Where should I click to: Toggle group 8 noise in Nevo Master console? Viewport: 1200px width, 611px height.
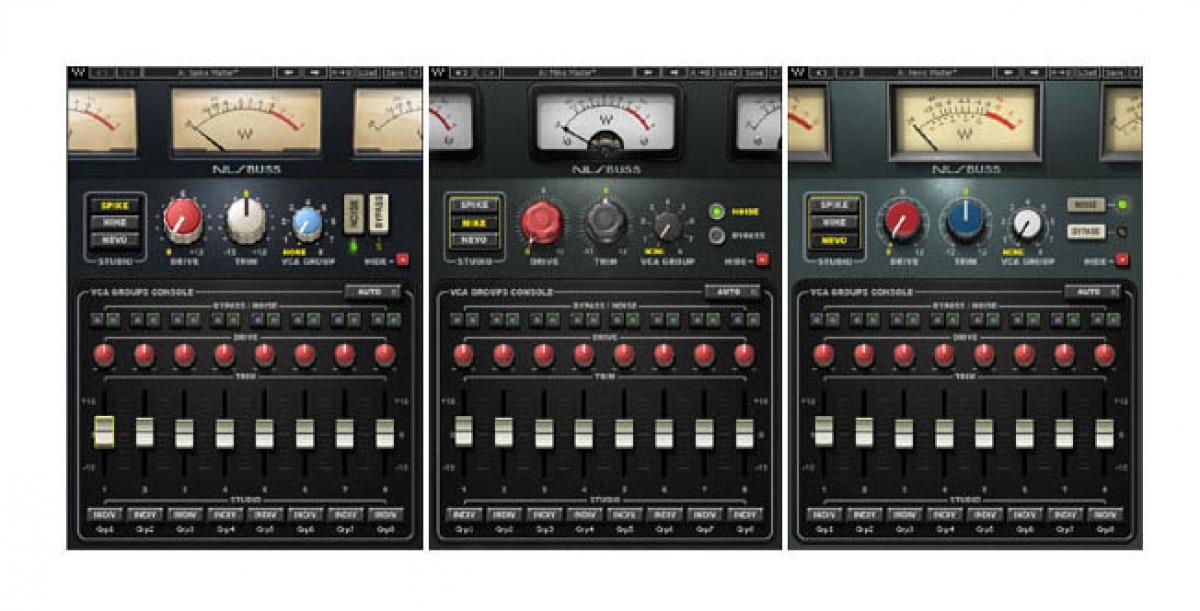[1112, 320]
